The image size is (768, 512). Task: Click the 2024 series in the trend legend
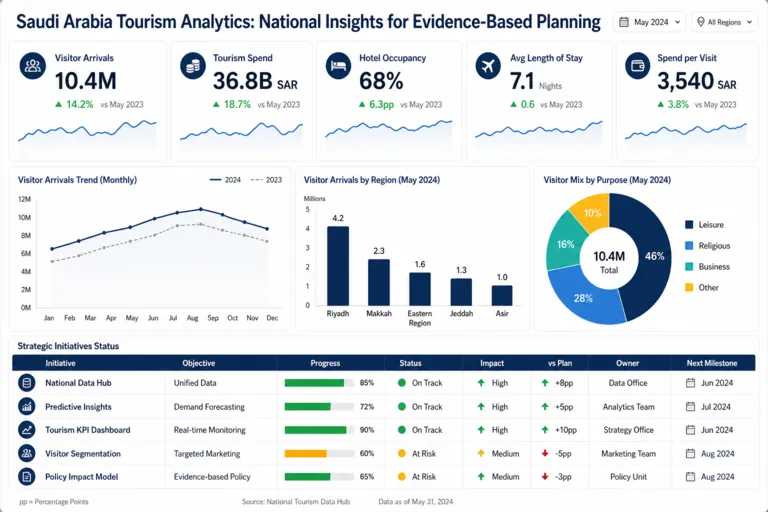pos(225,180)
